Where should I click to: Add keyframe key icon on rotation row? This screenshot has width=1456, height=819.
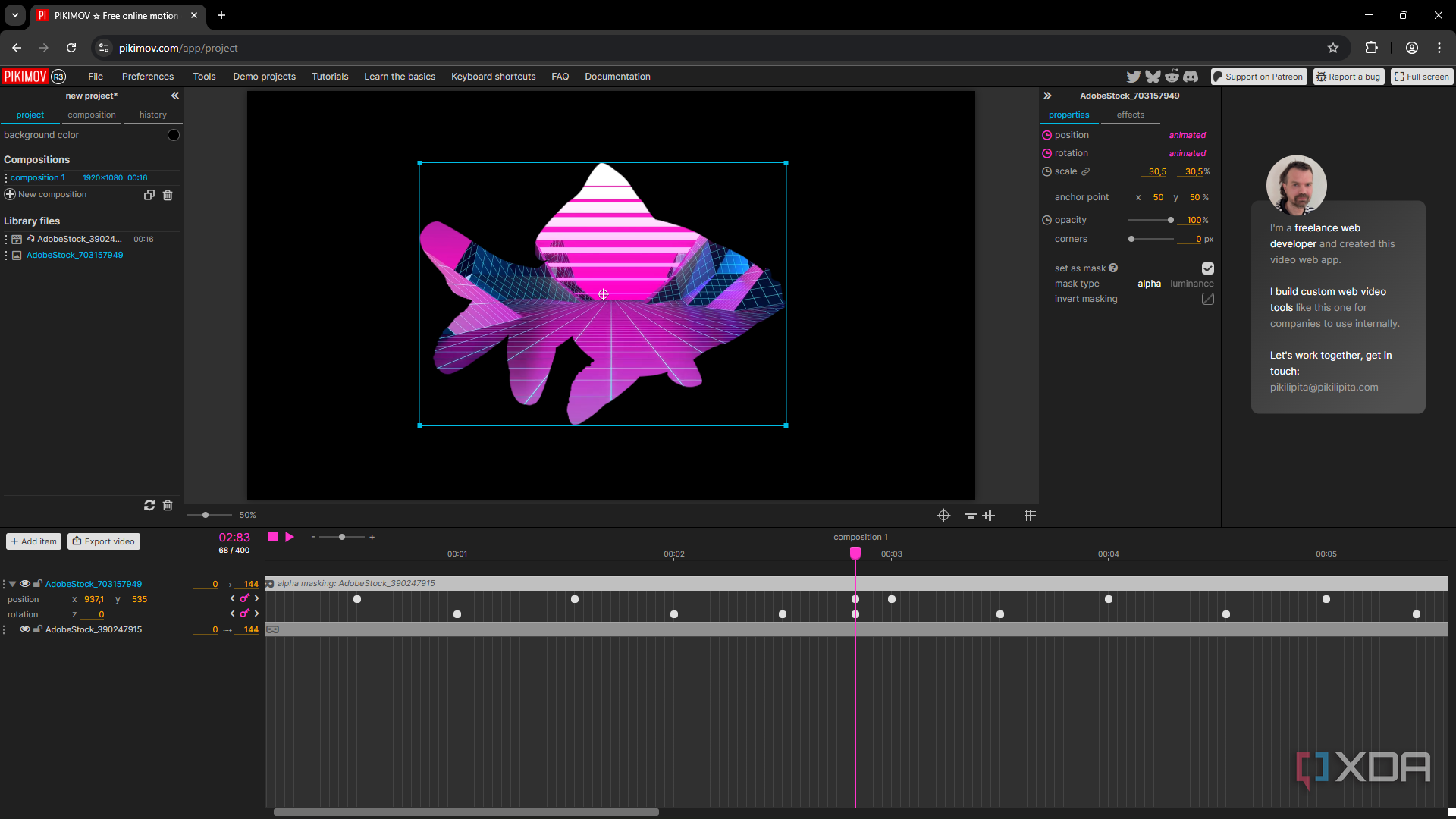point(244,613)
